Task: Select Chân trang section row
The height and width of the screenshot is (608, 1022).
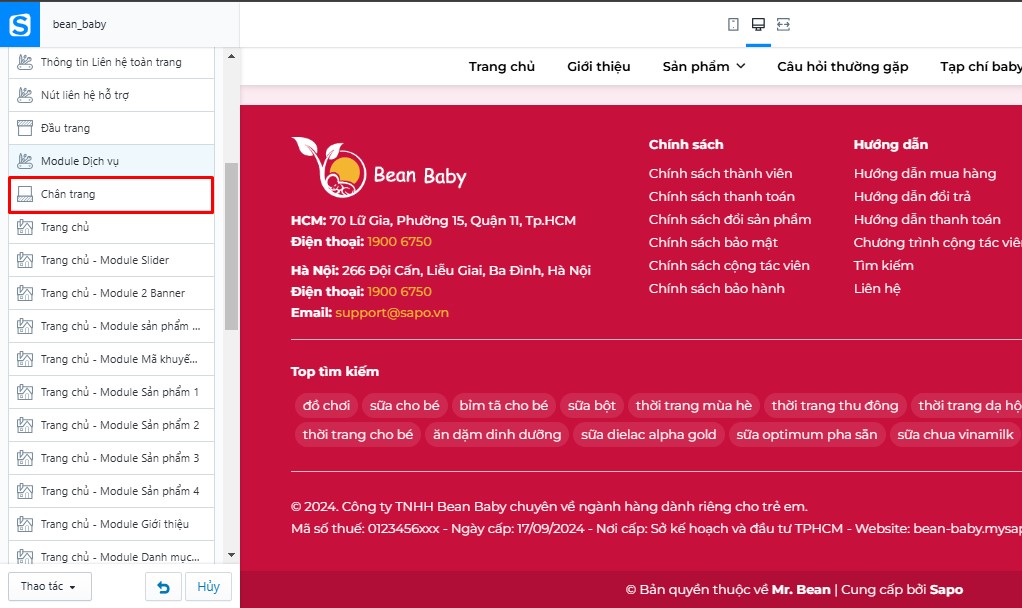Action: coord(111,194)
